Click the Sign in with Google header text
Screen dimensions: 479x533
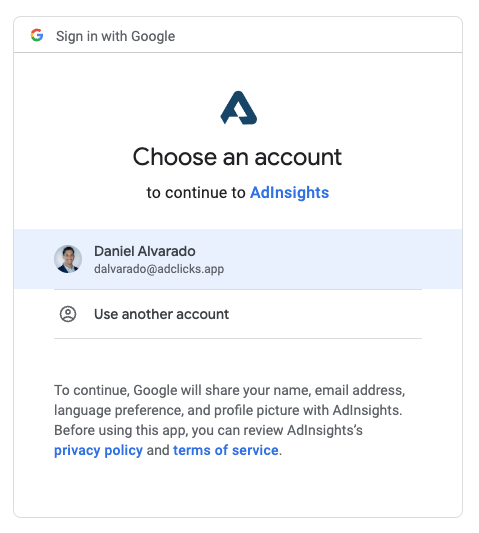click(116, 36)
